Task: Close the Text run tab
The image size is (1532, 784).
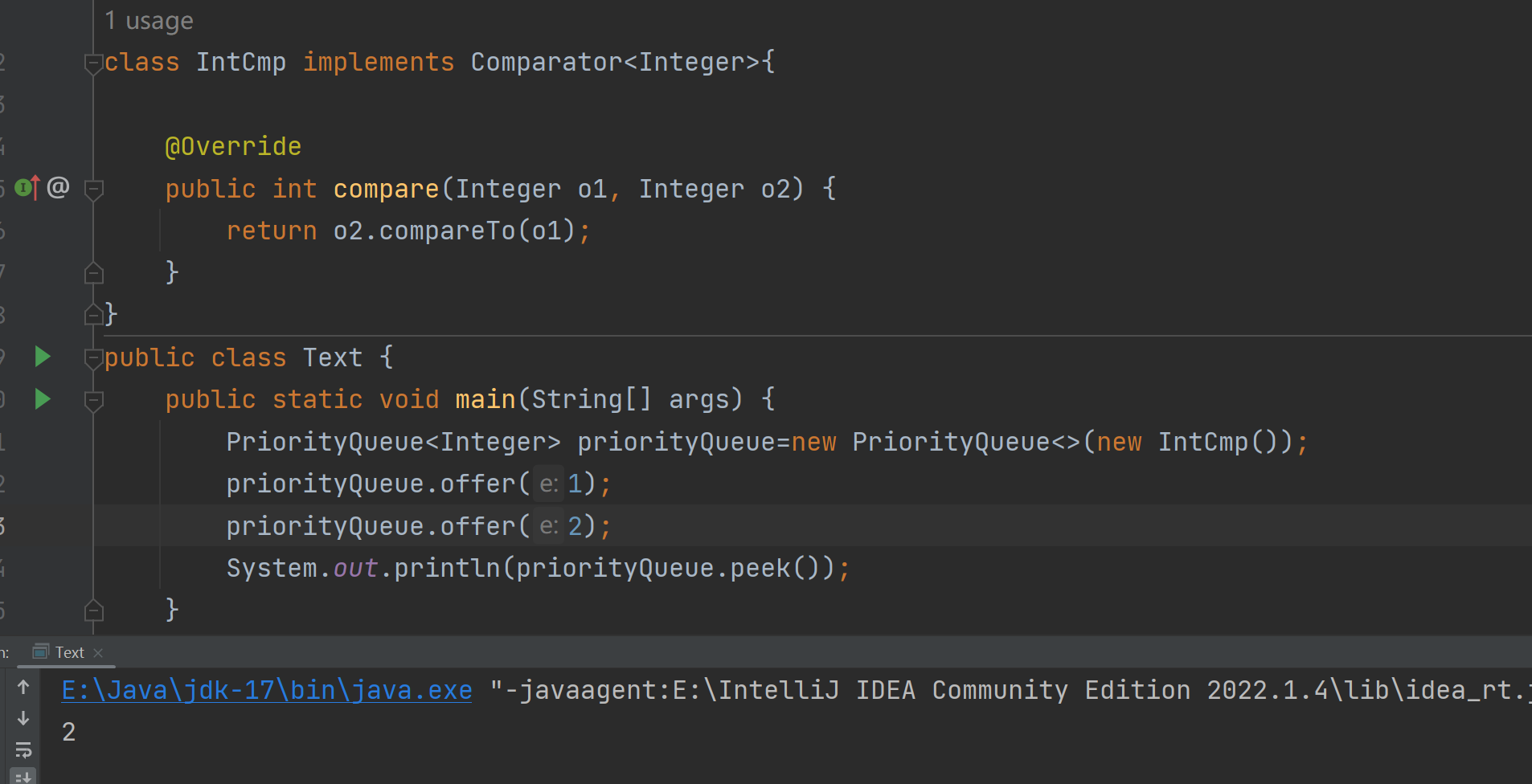Action: tap(98, 653)
